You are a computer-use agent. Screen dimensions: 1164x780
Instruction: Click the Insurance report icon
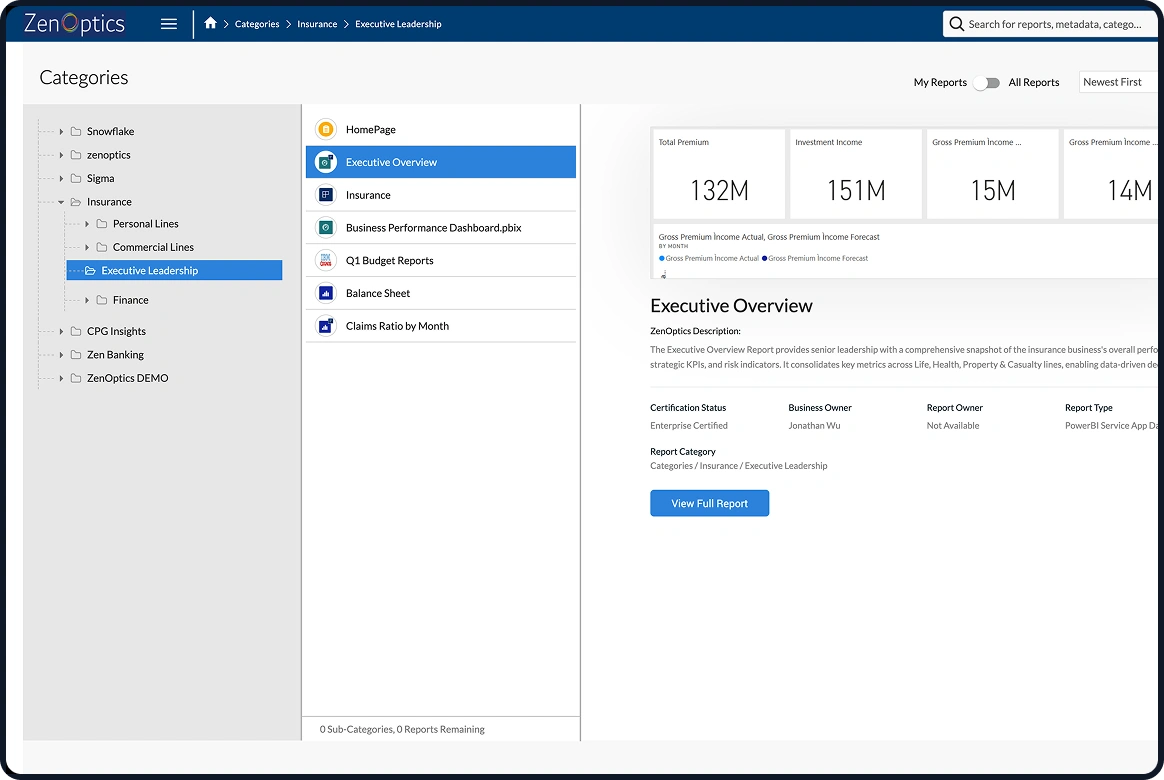pos(325,195)
